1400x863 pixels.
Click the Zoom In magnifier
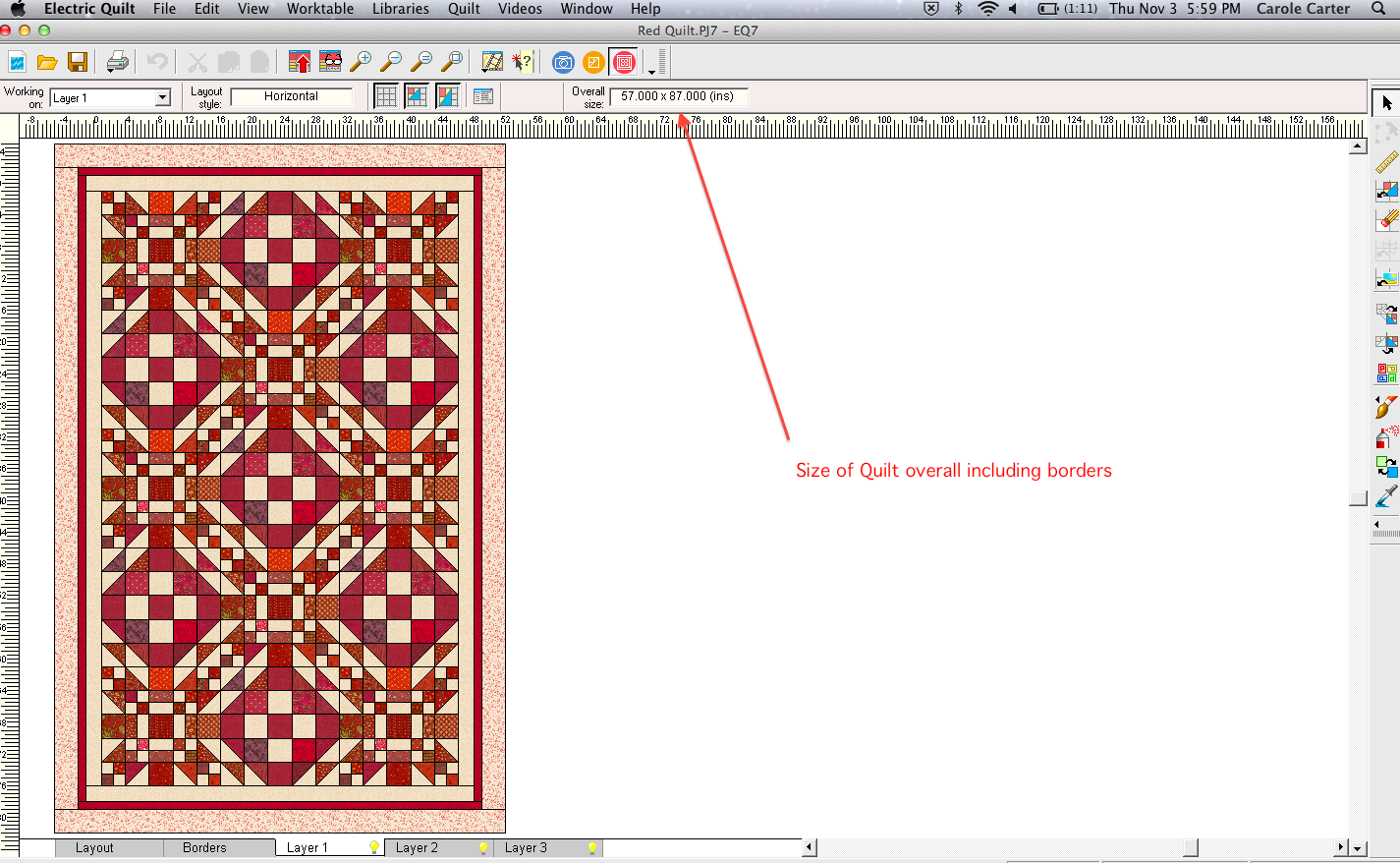click(x=361, y=63)
